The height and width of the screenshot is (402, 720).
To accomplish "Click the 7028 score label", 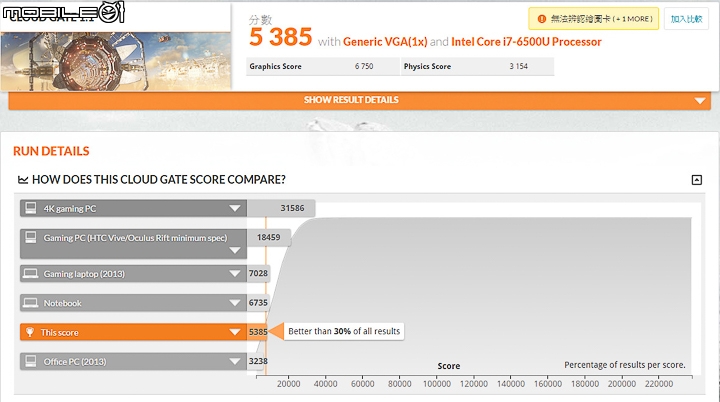I will [x=258, y=273].
